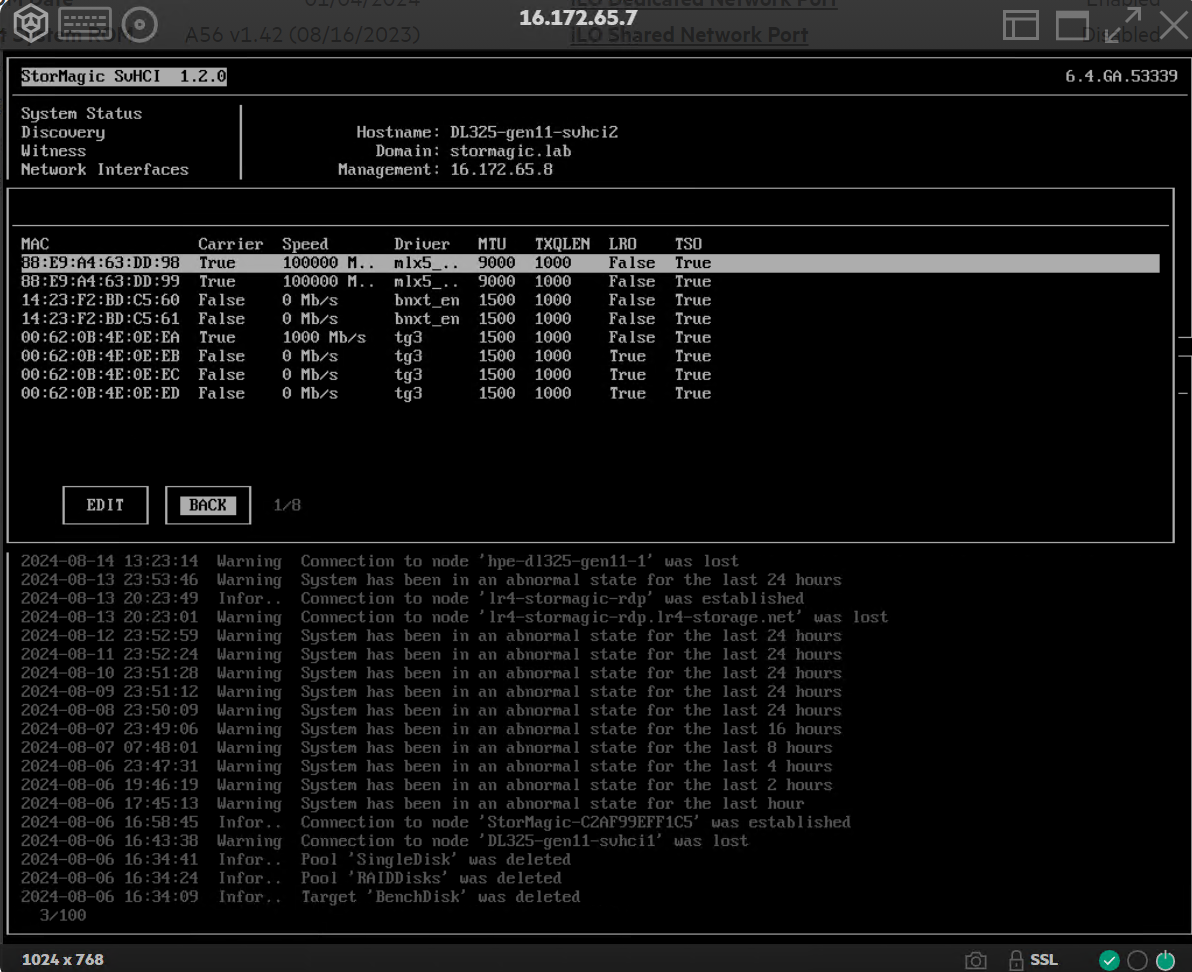The image size is (1192, 972).
Task: Click the UID indicator circle icon
Action: point(1137,961)
